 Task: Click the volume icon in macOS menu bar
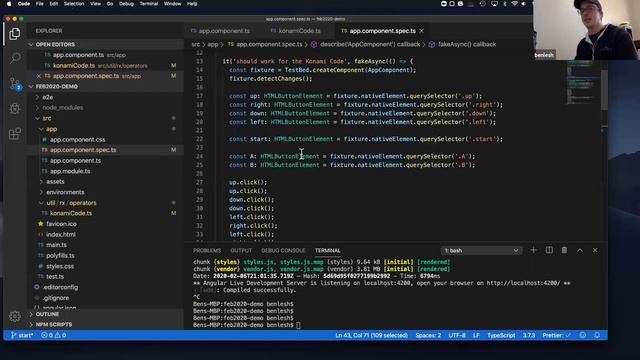pos(524,4)
